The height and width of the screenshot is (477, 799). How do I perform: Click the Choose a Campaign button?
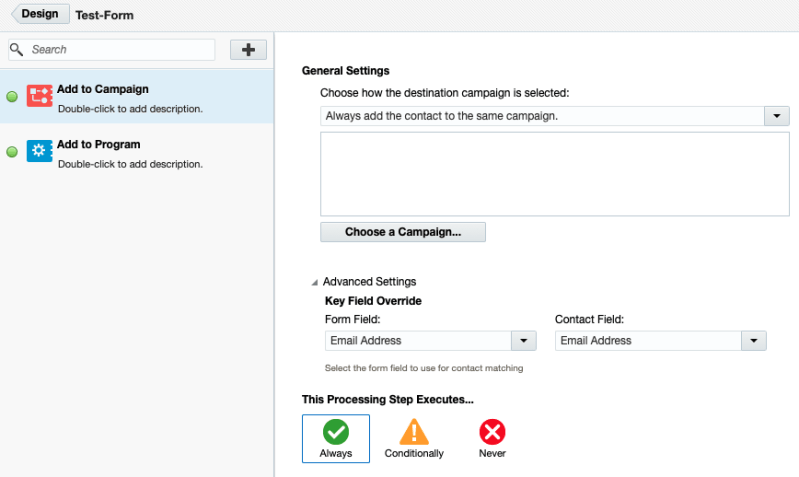tap(403, 232)
